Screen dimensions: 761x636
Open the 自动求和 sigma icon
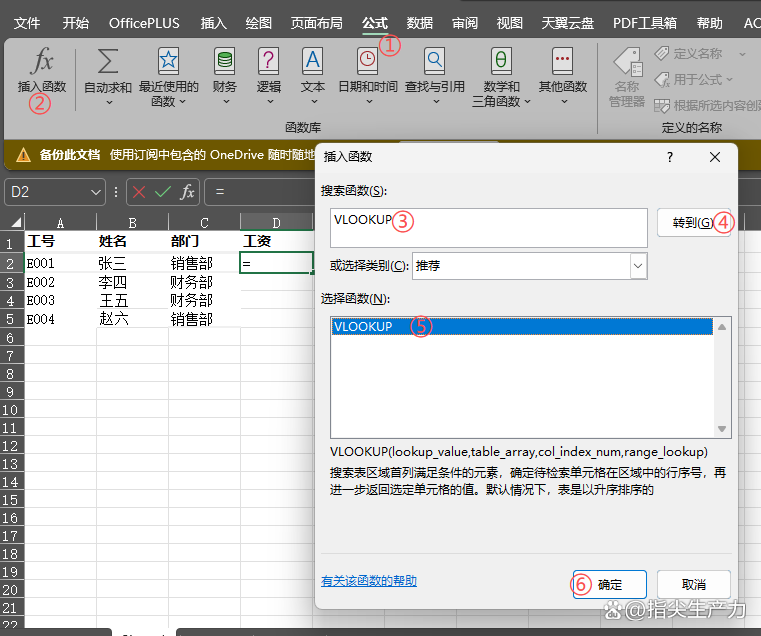pyautogui.click(x=108, y=61)
